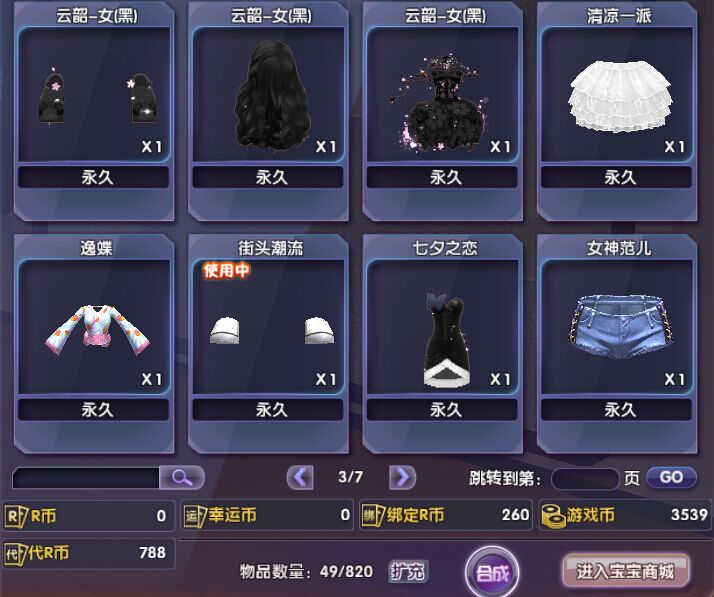Focus the 跳转到第 page number field
Image resolution: width=714 pixels, height=597 pixels.
pos(585,479)
